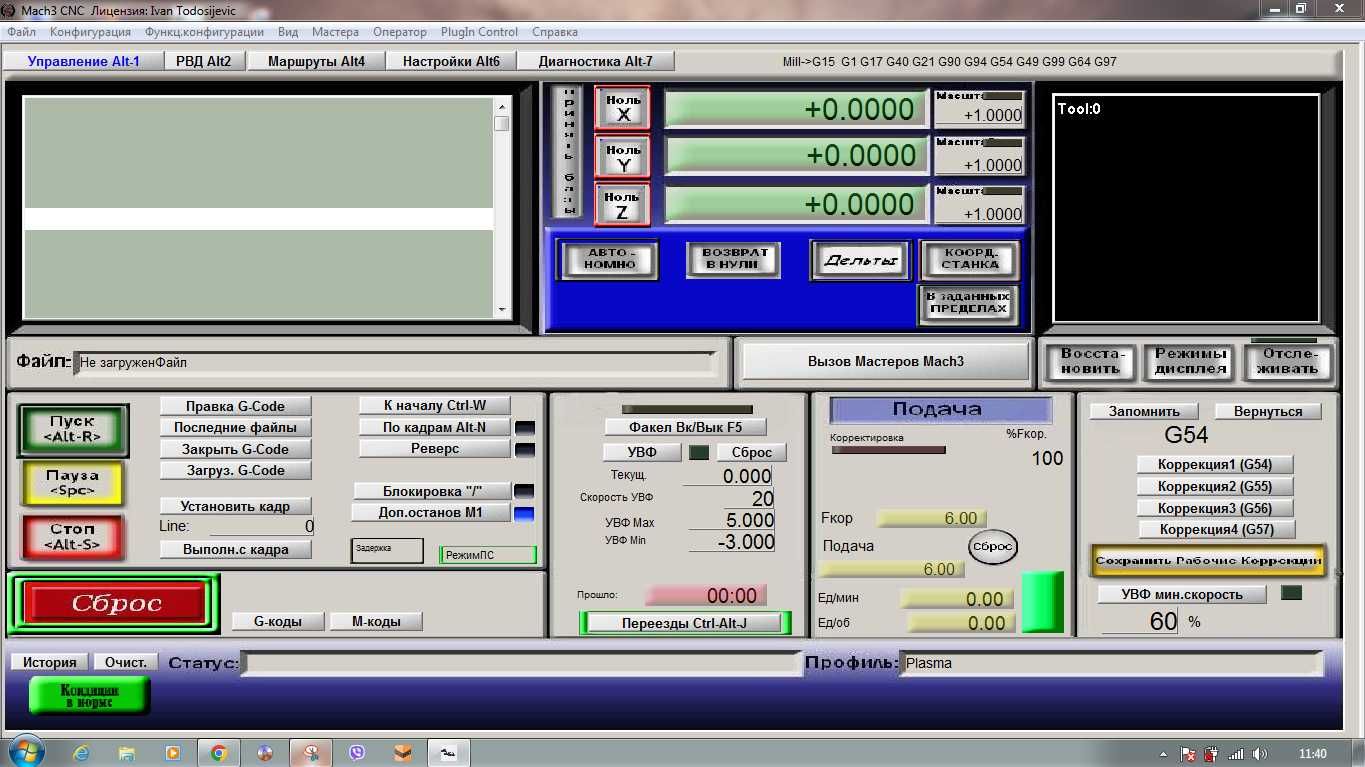Click the Вернуться button
Viewport: 1365px width, 767px height.
(x=1268, y=411)
